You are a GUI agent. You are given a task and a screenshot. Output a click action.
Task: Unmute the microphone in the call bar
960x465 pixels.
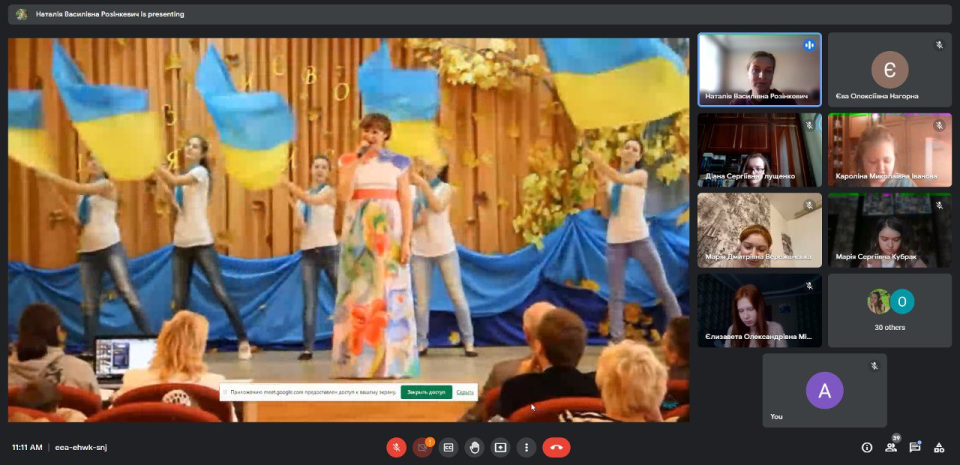(x=396, y=447)
